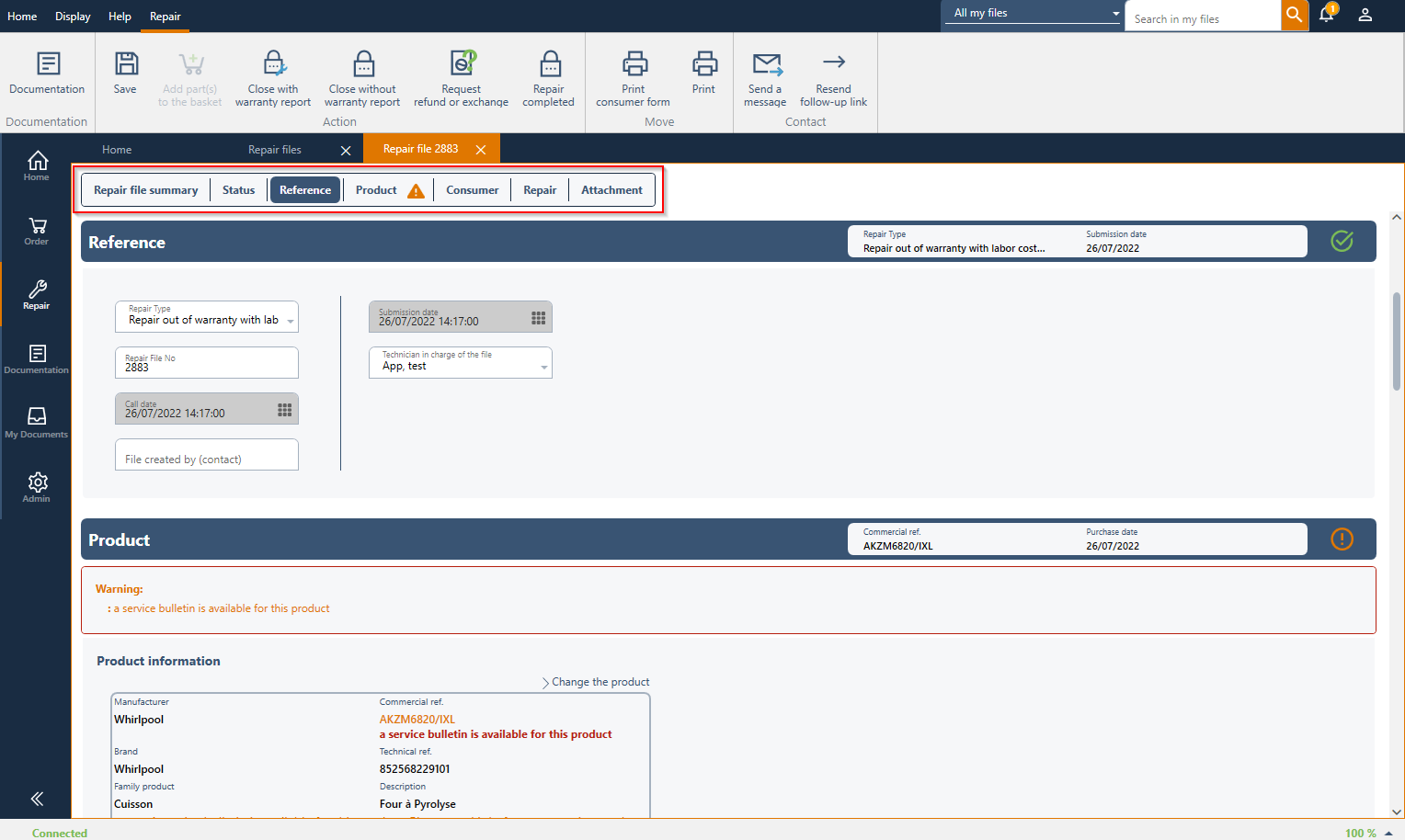Expand Technician in charge of file dropdown
Screen dimensions: 1405x840
[x=544, y=367]
